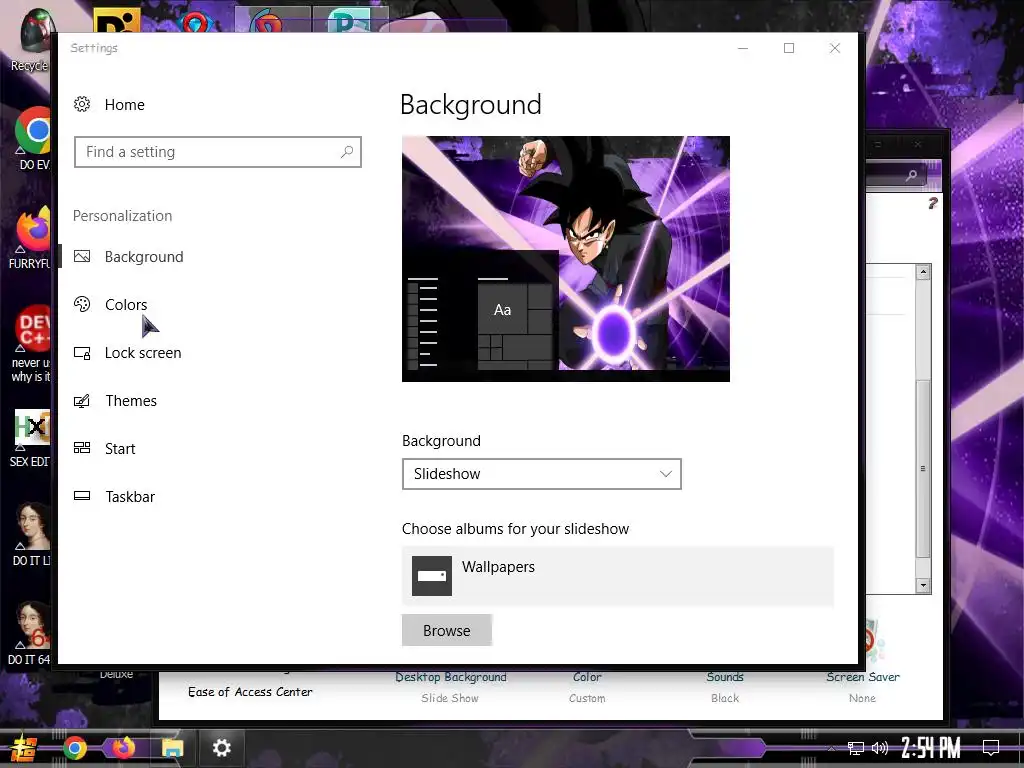Select the Firefox desktop shortcut

31,238
